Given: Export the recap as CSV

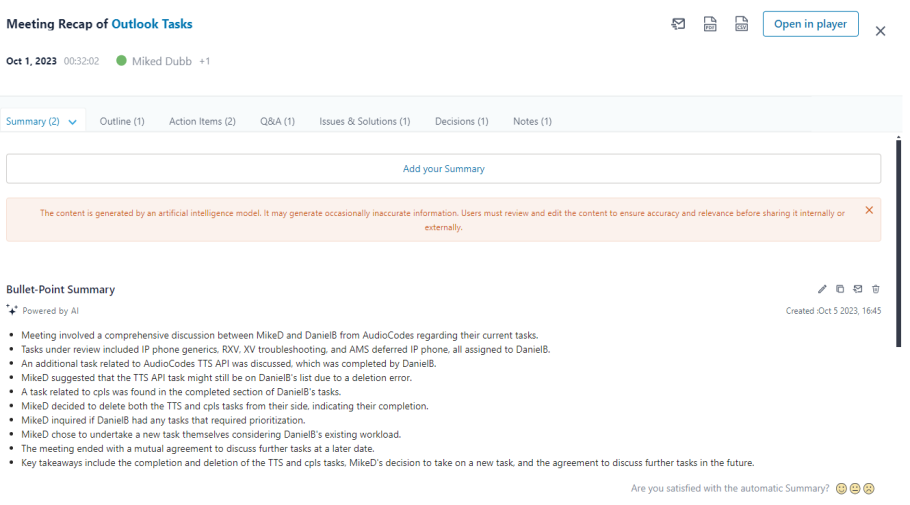Looking at the screenshot, I should pyautogui.click(x=741, y=24).
